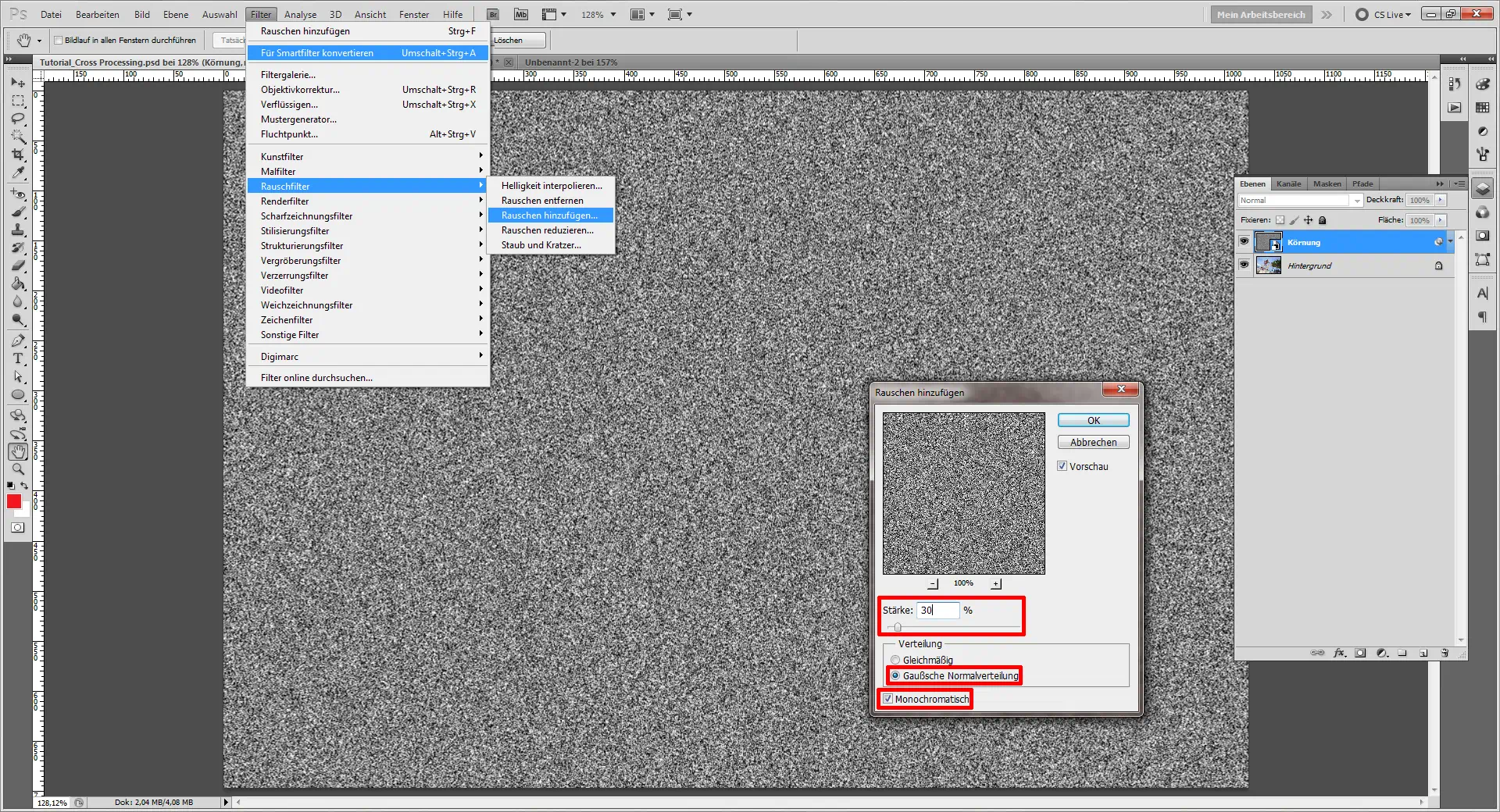The width and height of the screenshot is (1500, 812).
Task: Choose Rauschen reduzieren from the submenu
Action: tap(547, 230)
